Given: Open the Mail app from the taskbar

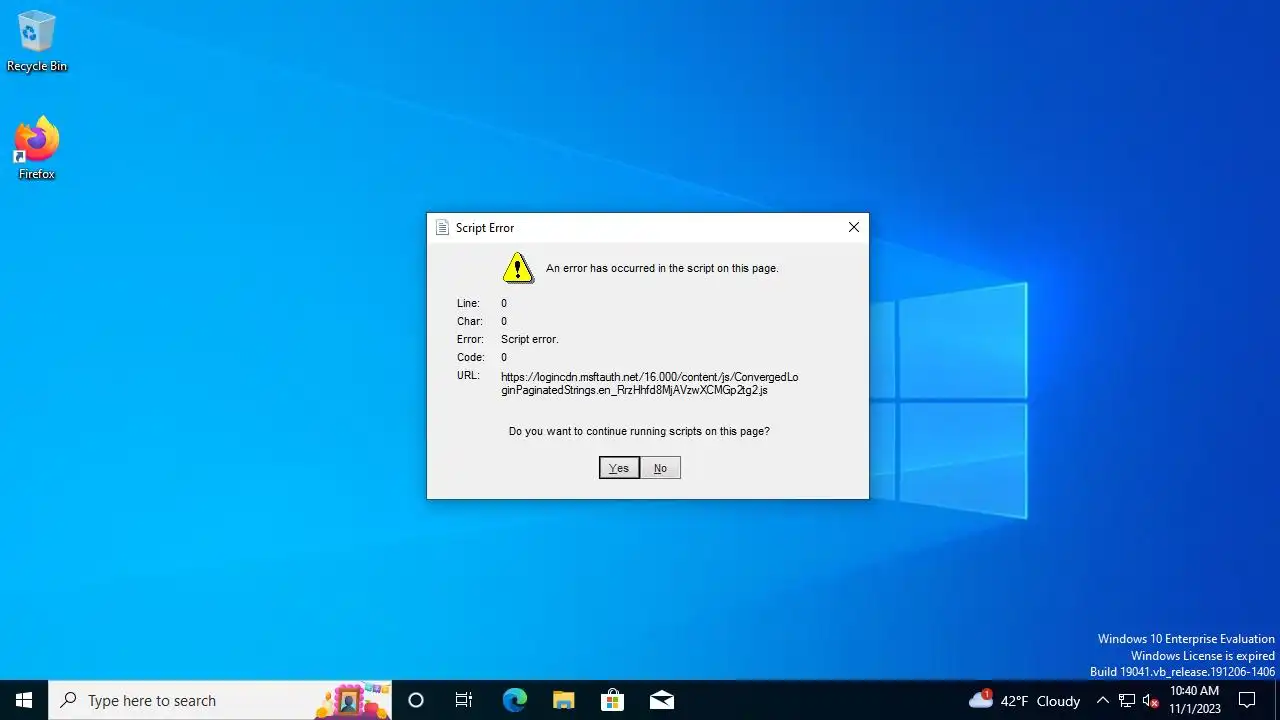Looking at the screenshot, I should [x=661, y=700].
